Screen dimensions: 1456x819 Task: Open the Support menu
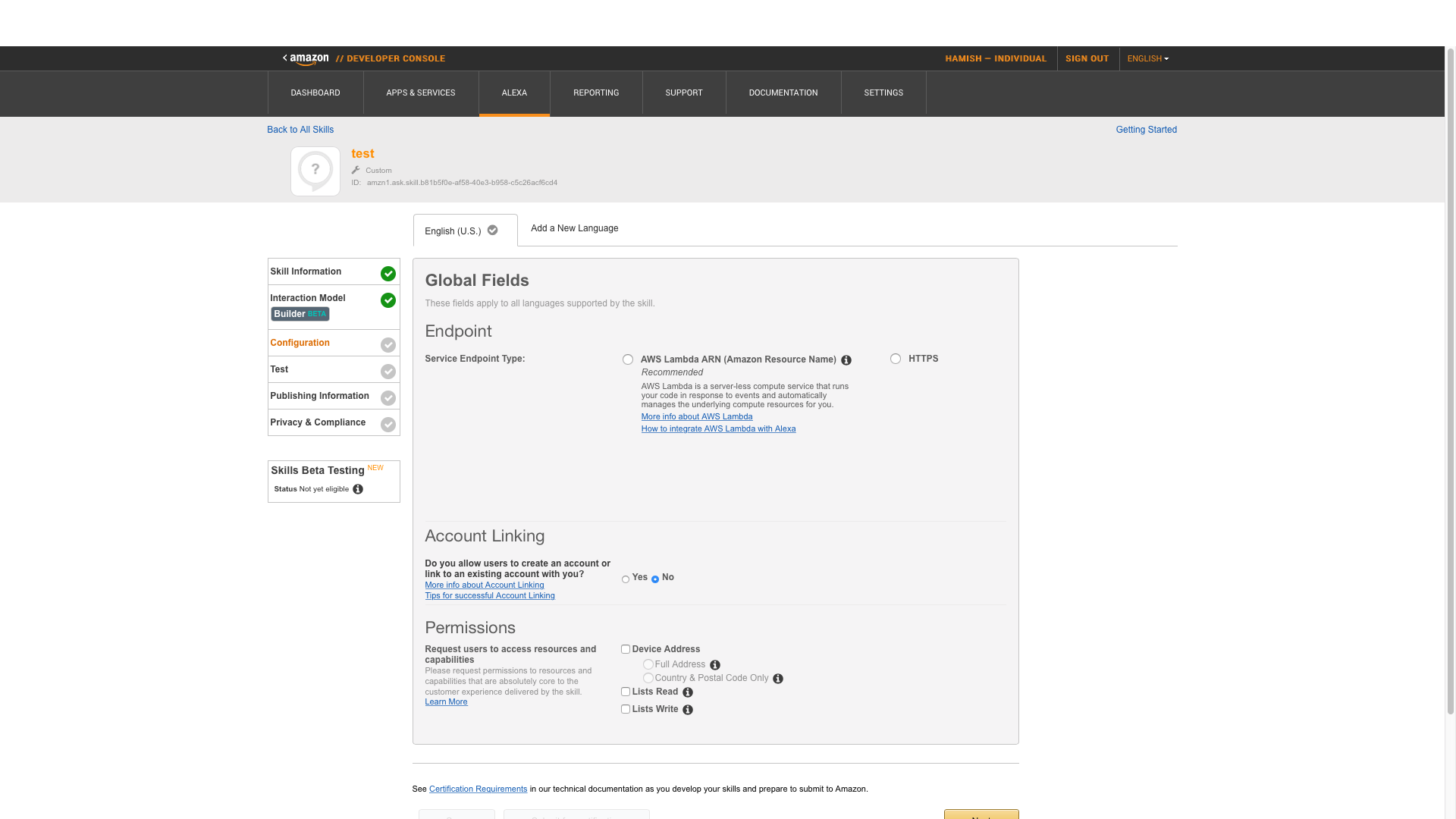[684, 93]
